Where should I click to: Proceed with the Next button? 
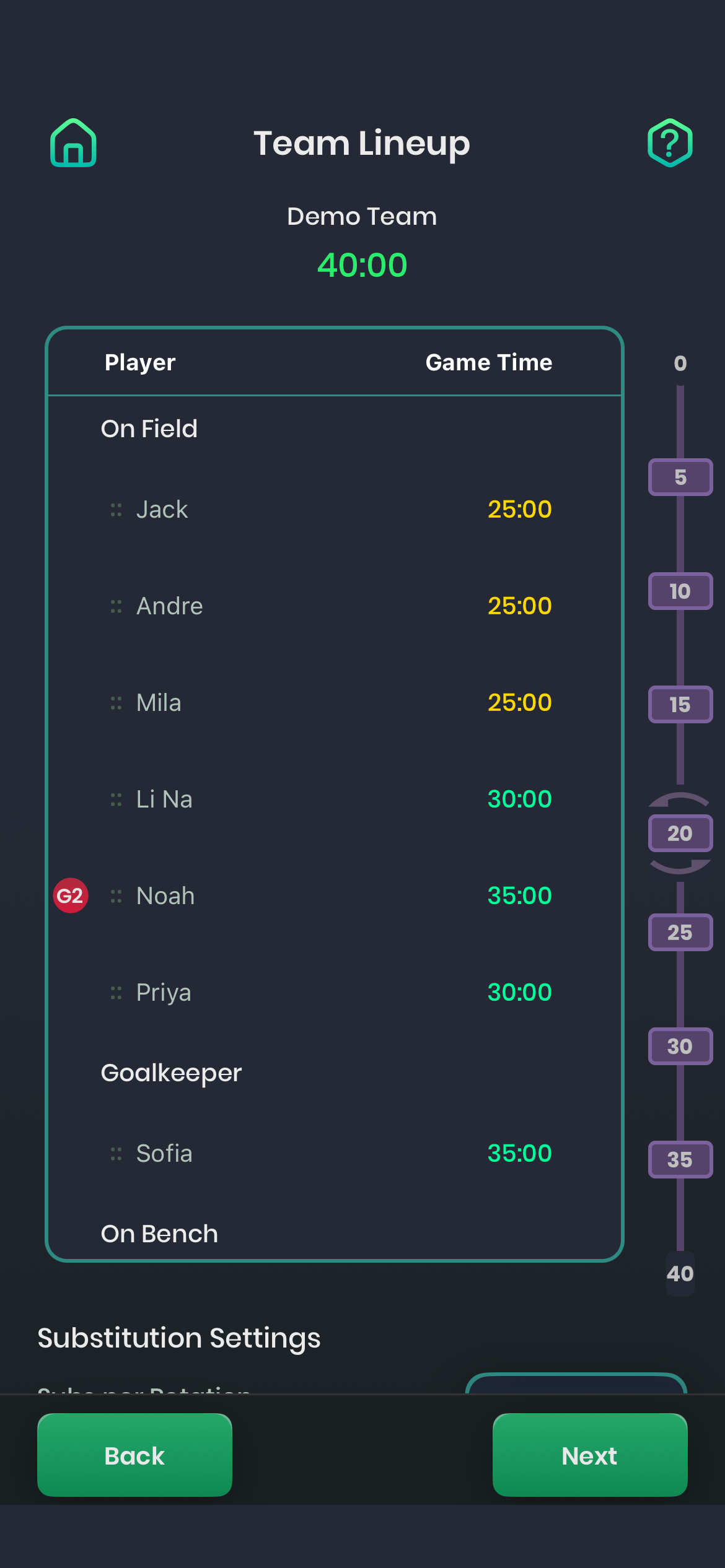(590, 1455)
